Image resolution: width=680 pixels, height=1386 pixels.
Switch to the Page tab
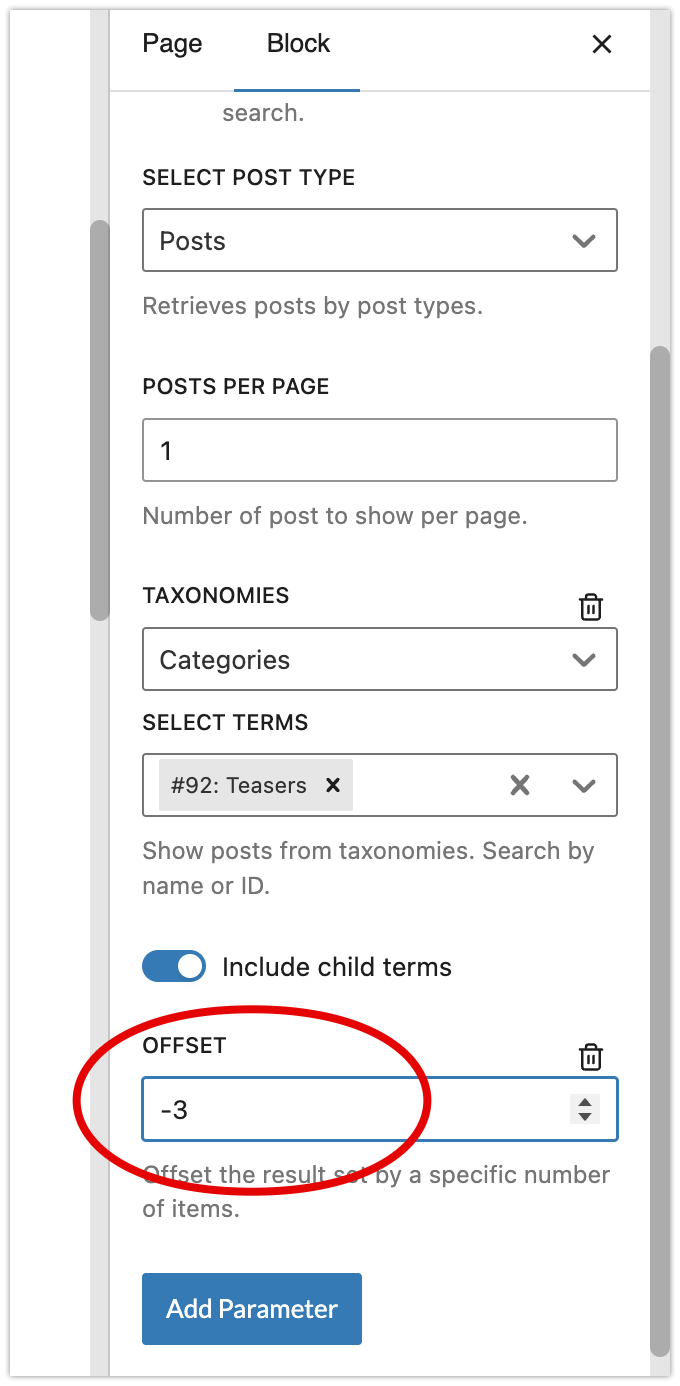(172, 44)
